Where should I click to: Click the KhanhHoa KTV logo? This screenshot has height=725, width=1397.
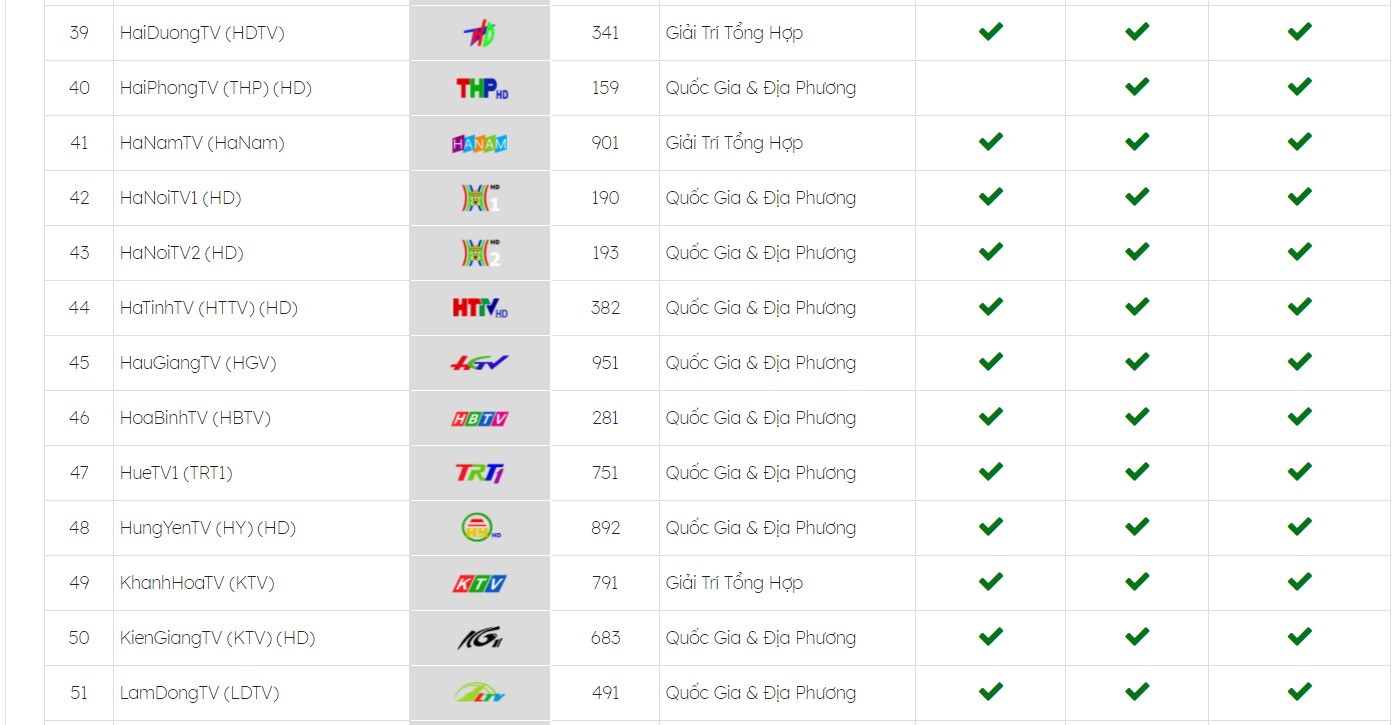[479, 583]
